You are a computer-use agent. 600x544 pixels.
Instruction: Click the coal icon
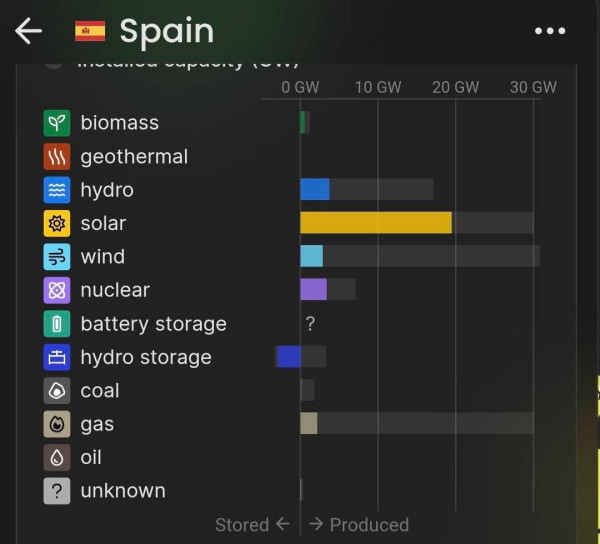(x=57, y=390)
